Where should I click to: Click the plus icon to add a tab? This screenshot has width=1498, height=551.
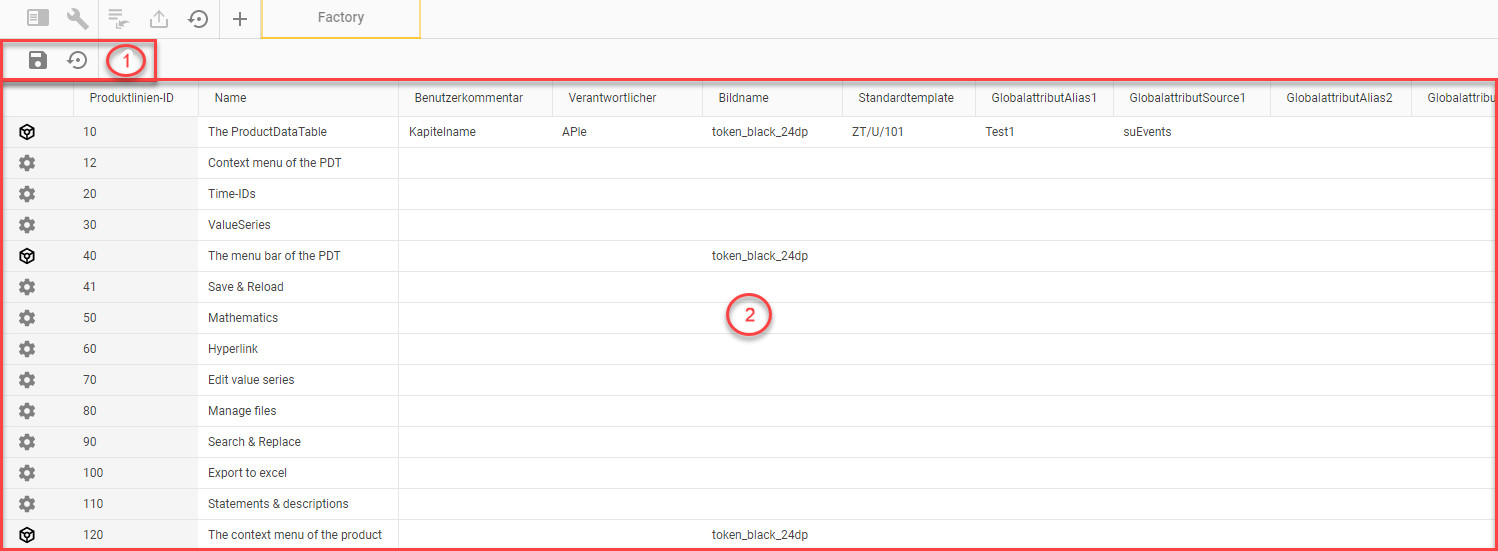point(240,18)
